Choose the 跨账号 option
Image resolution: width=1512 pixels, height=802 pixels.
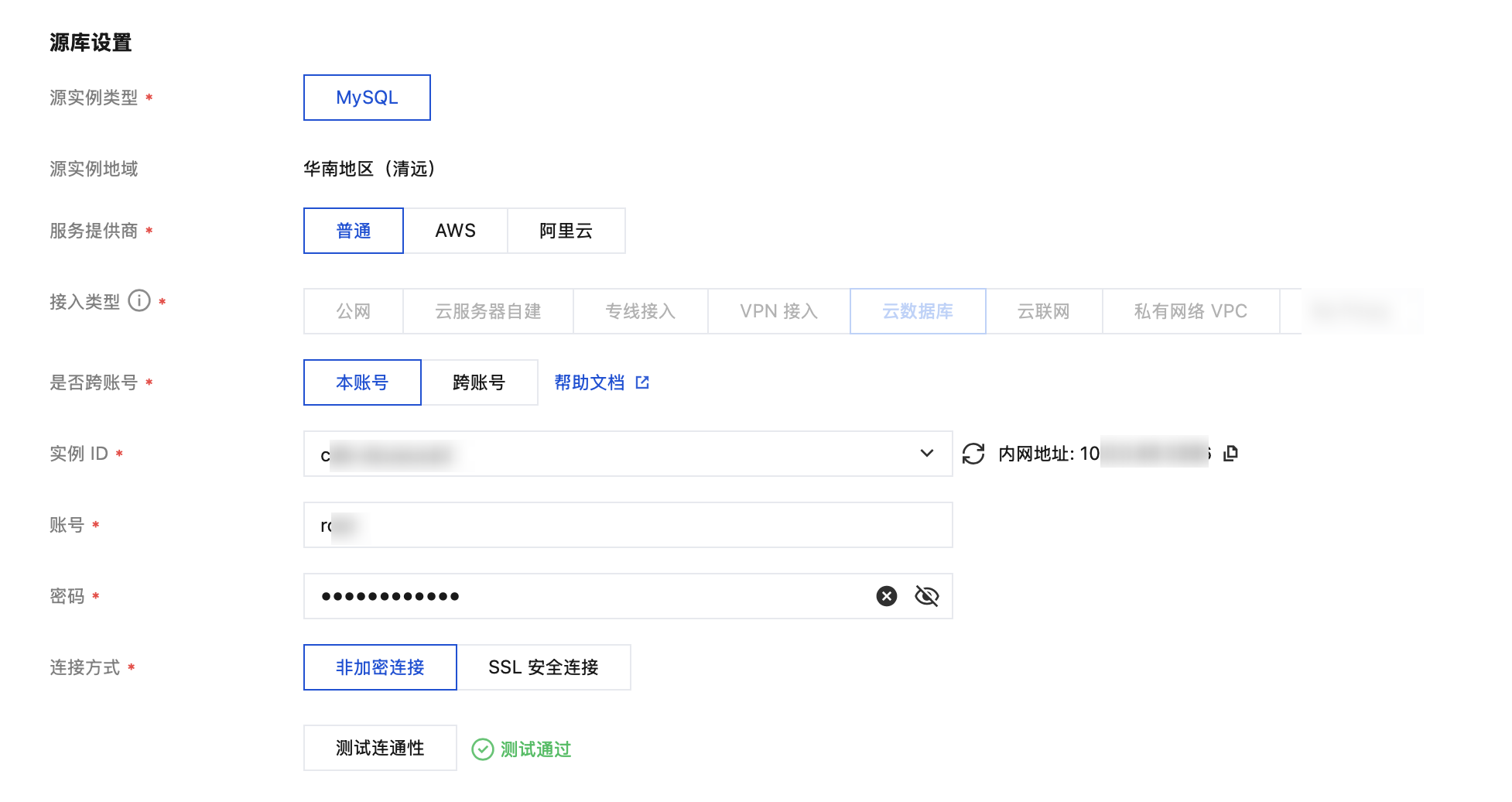coord(479,382)
